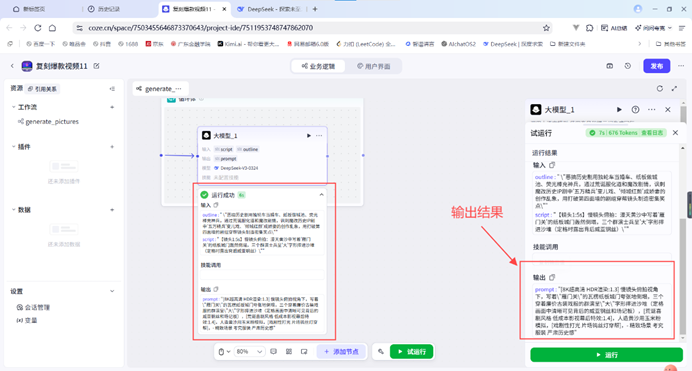Click the blue 发布 publish button
The width and height of the screenshot is (692, 371).
(x=656, y=66)
